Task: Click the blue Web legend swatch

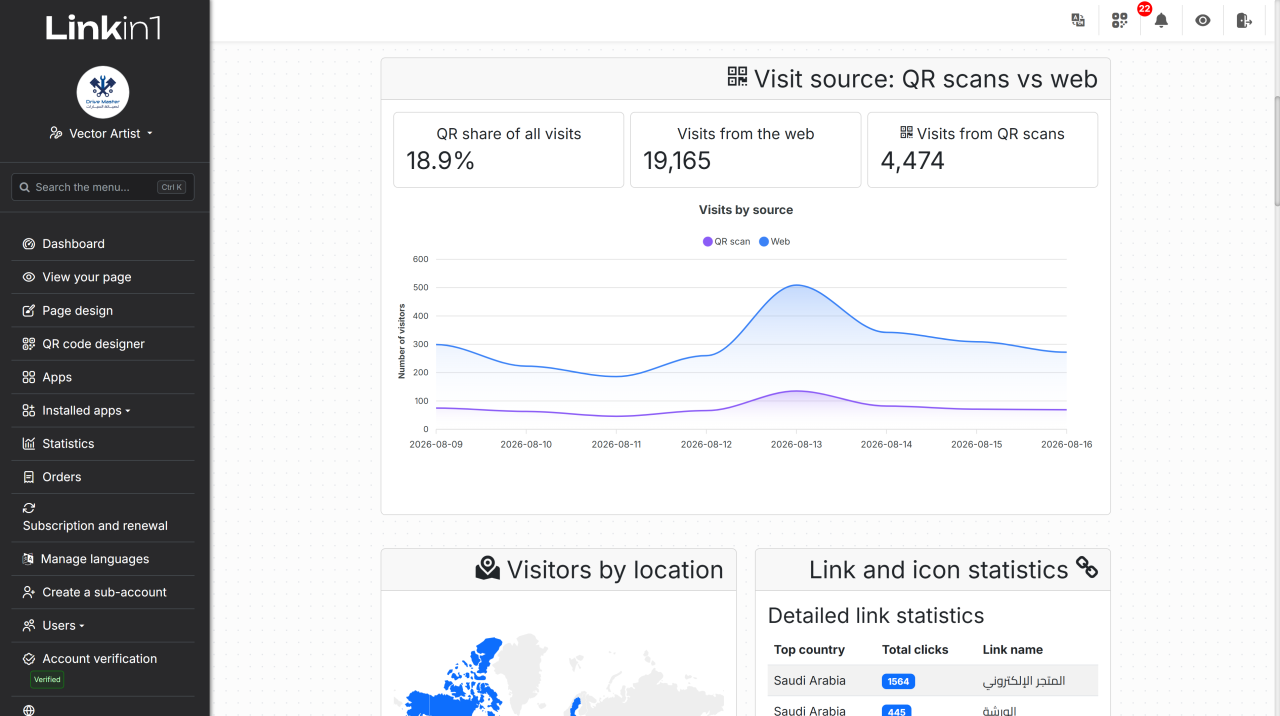Action: pos(764,241)
